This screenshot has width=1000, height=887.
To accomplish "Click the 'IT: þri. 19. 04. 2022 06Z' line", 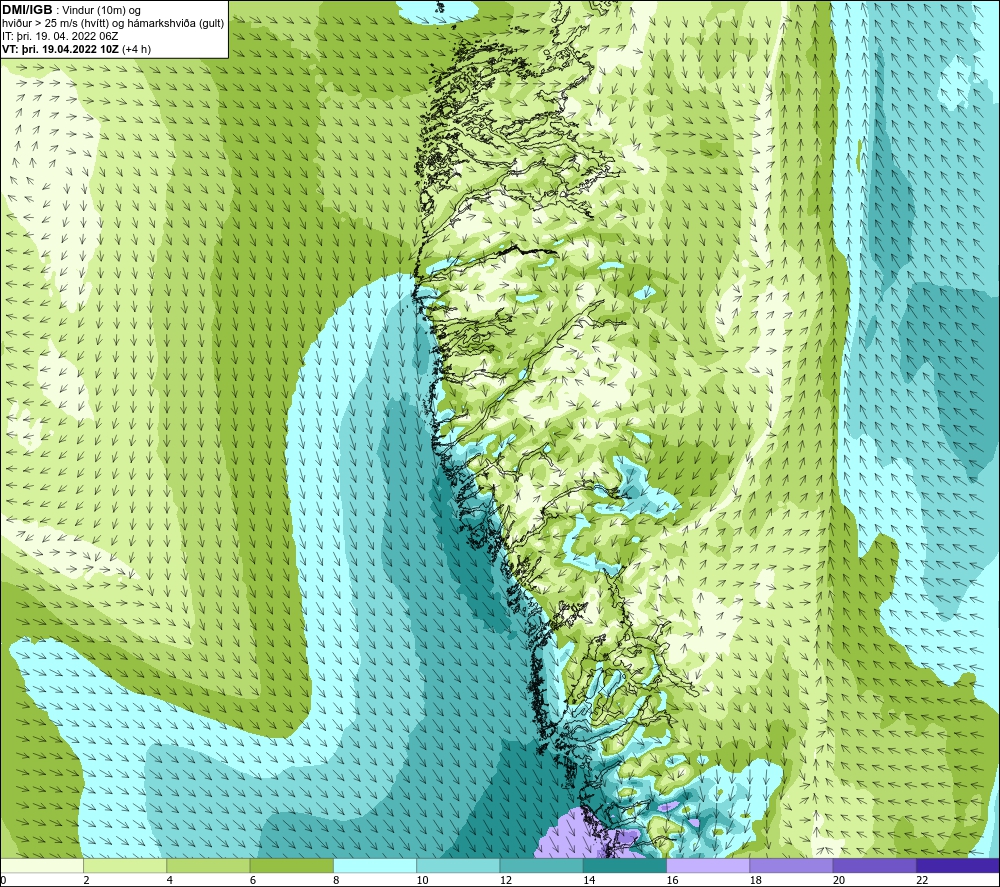I will click(60, 36).
